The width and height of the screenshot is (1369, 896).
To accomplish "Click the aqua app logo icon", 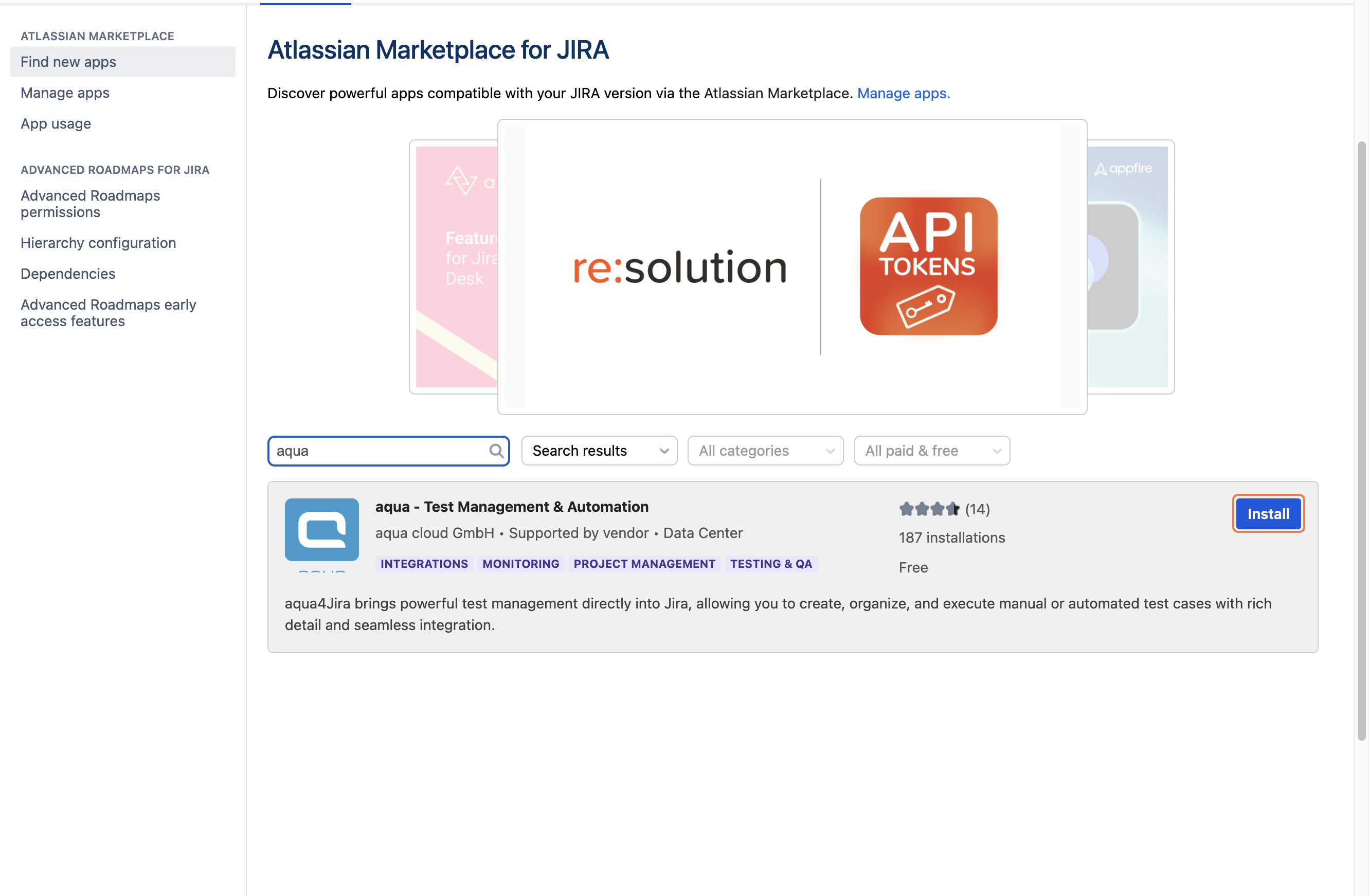I will [321, 529].
